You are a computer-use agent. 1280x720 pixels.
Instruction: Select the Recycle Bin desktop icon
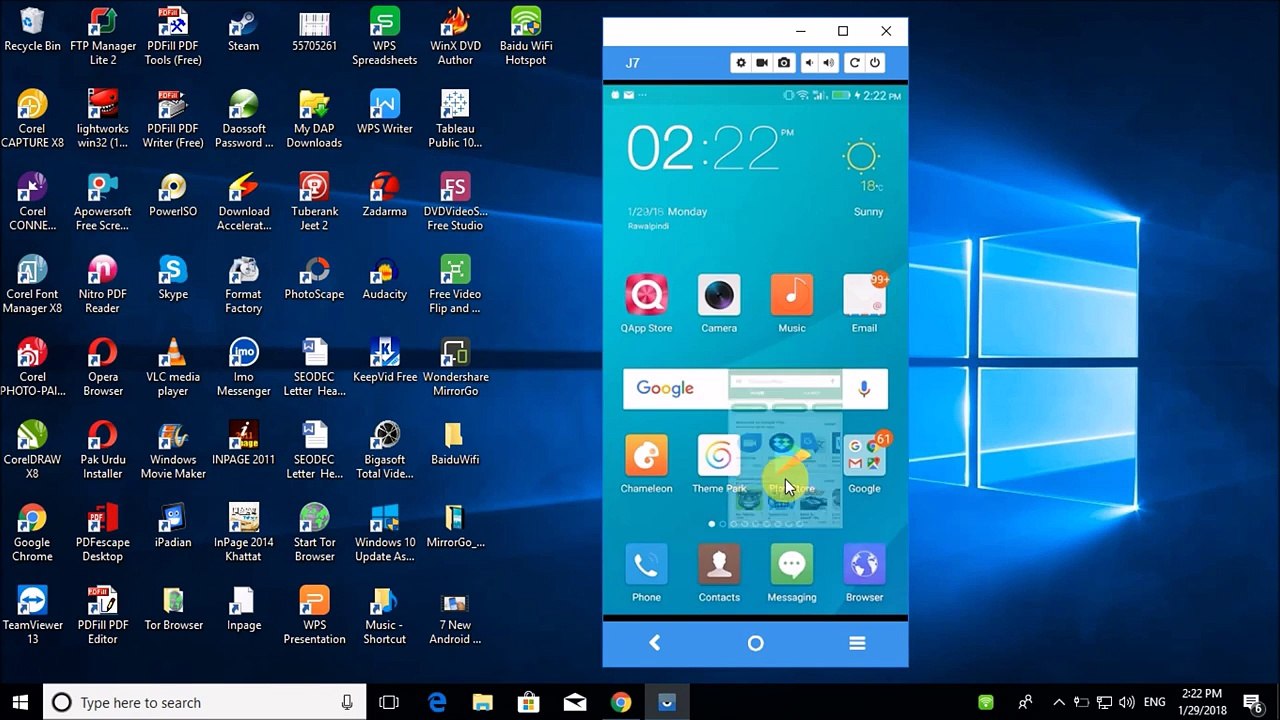point(32,30)
